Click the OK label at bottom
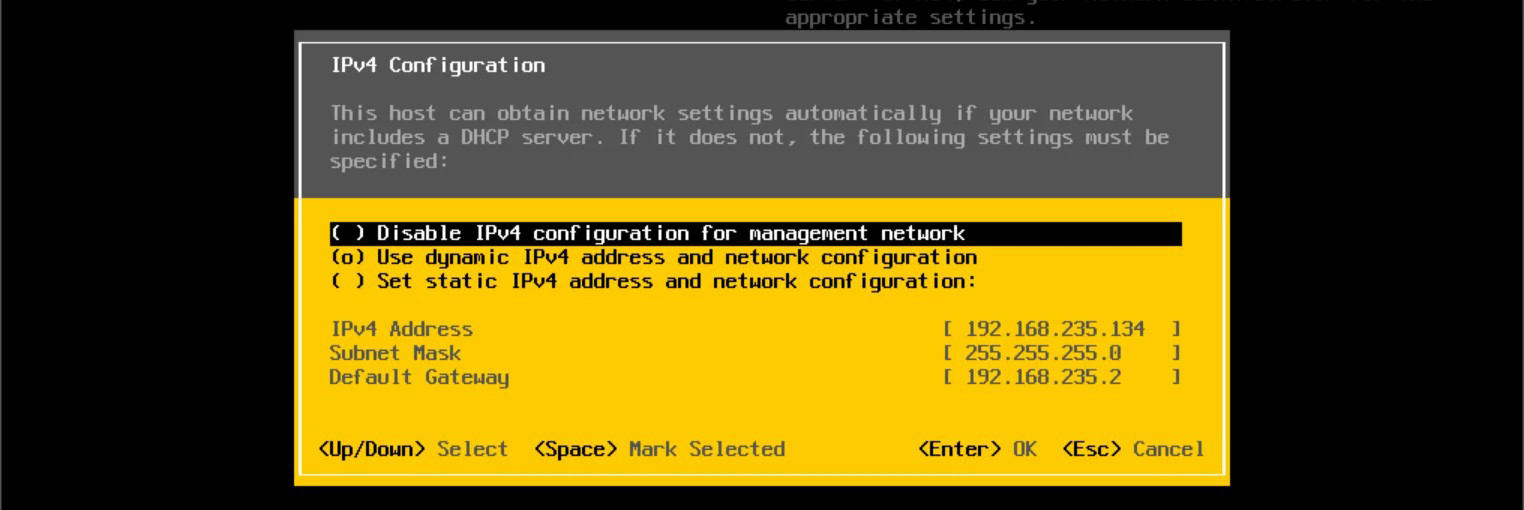The height and width of the screenshot is (510, 1524). [x=1025, y=449]
